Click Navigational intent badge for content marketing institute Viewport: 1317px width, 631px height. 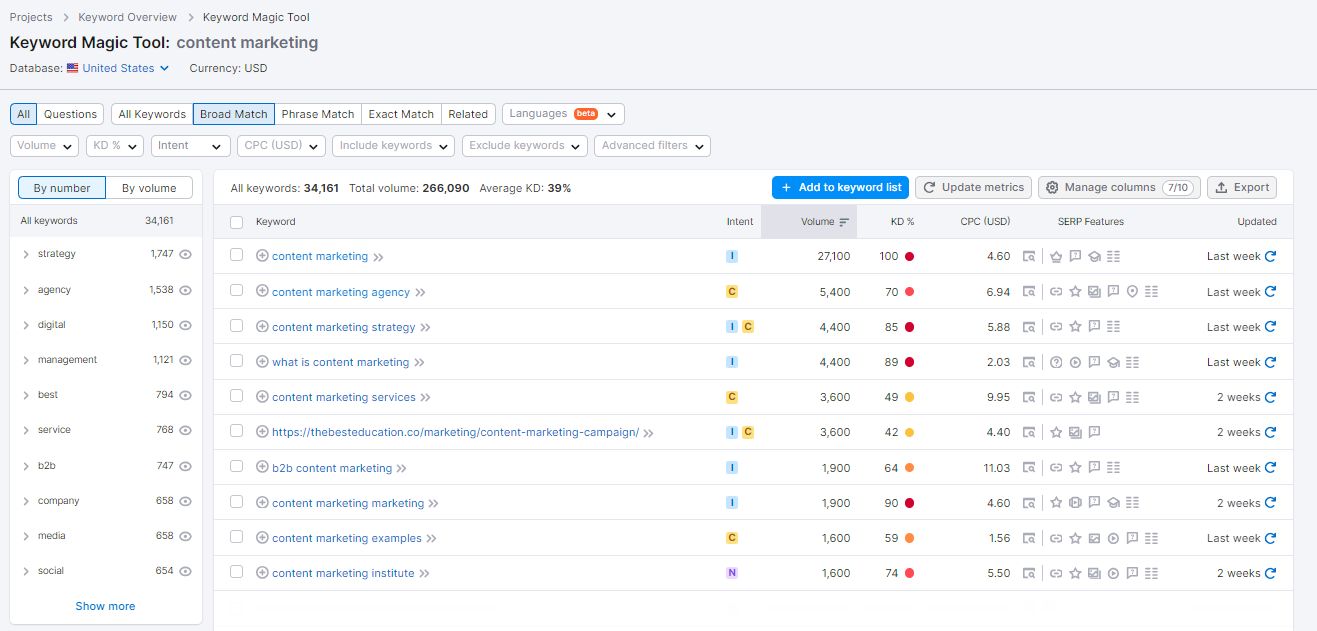732,573
